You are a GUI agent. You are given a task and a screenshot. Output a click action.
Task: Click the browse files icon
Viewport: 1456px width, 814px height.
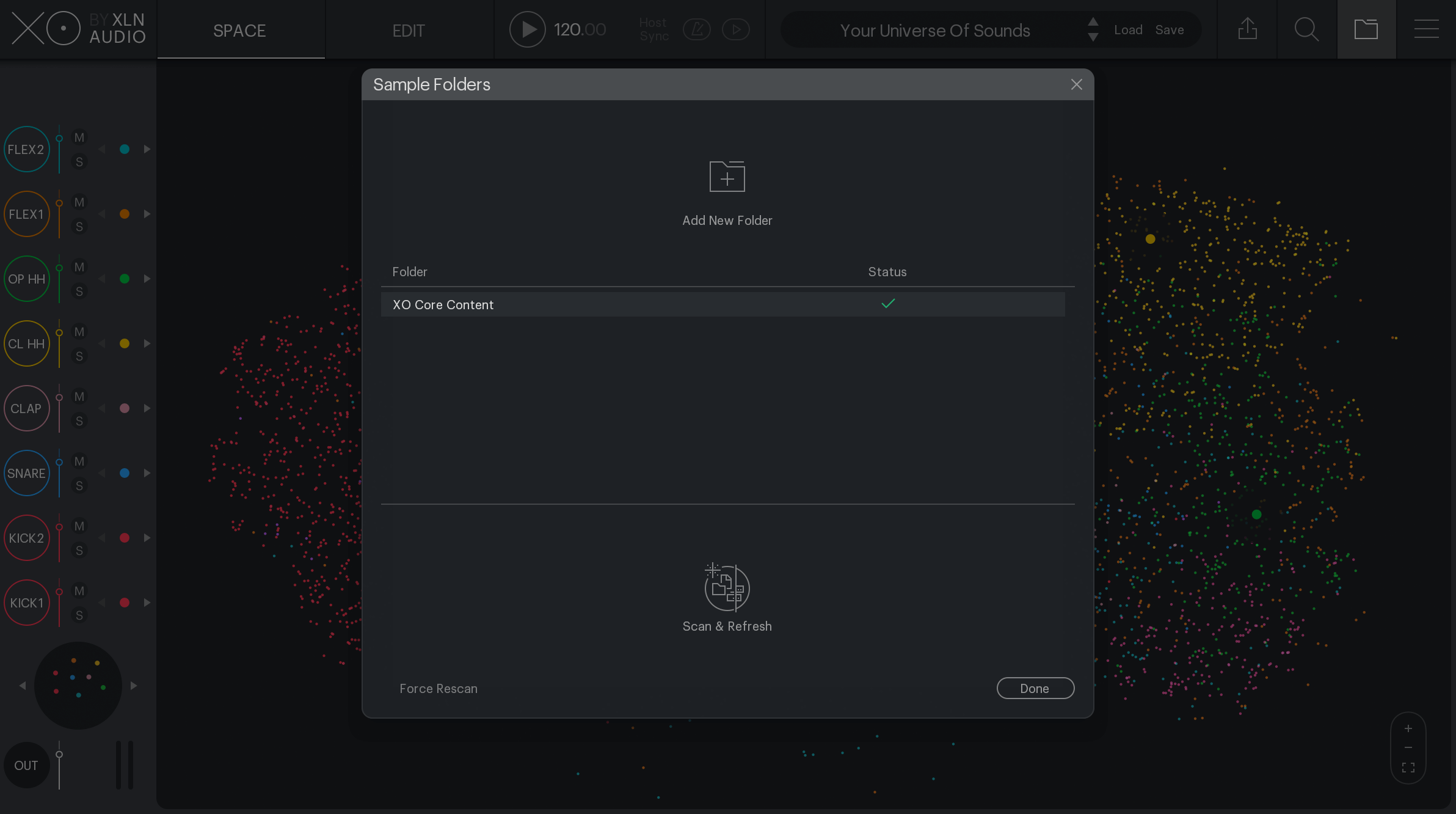coord(1366,29)
